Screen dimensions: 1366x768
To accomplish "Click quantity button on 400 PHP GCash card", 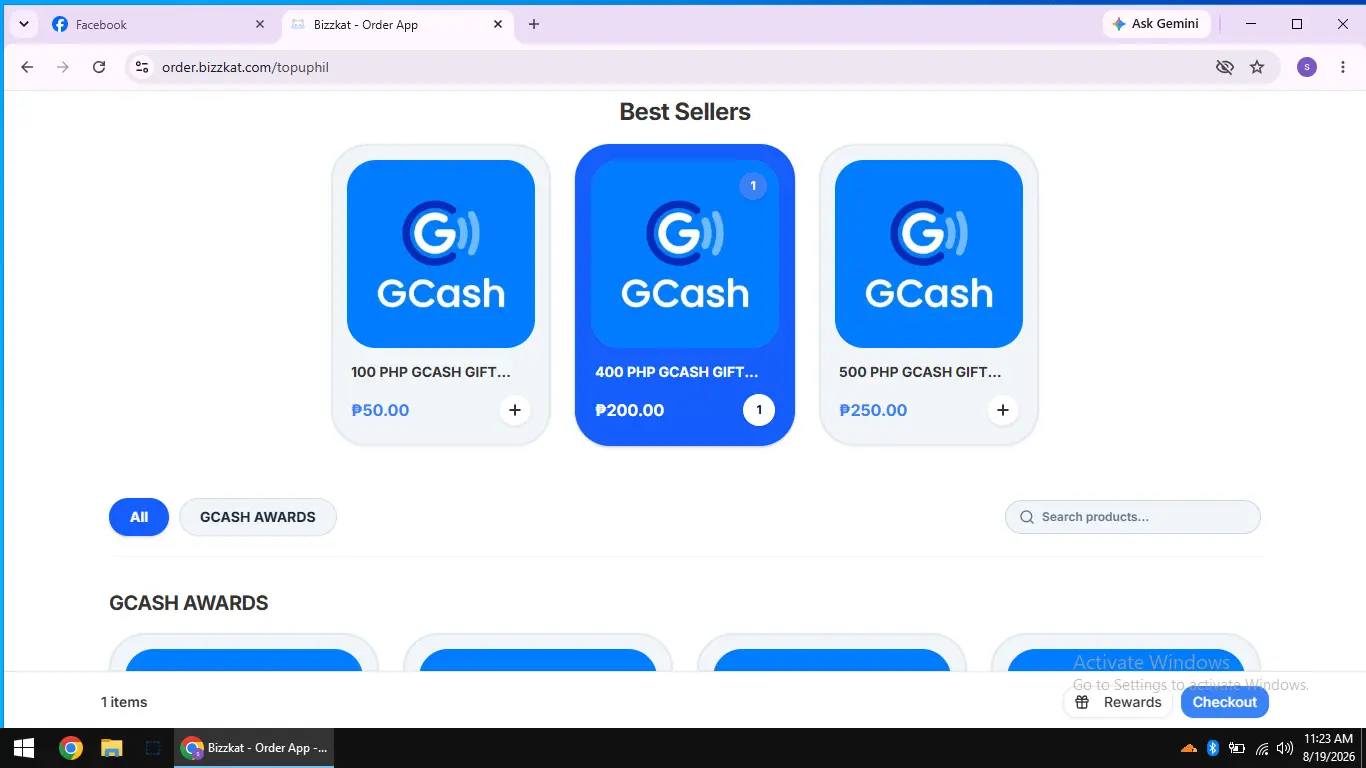I will click(759, 410).
